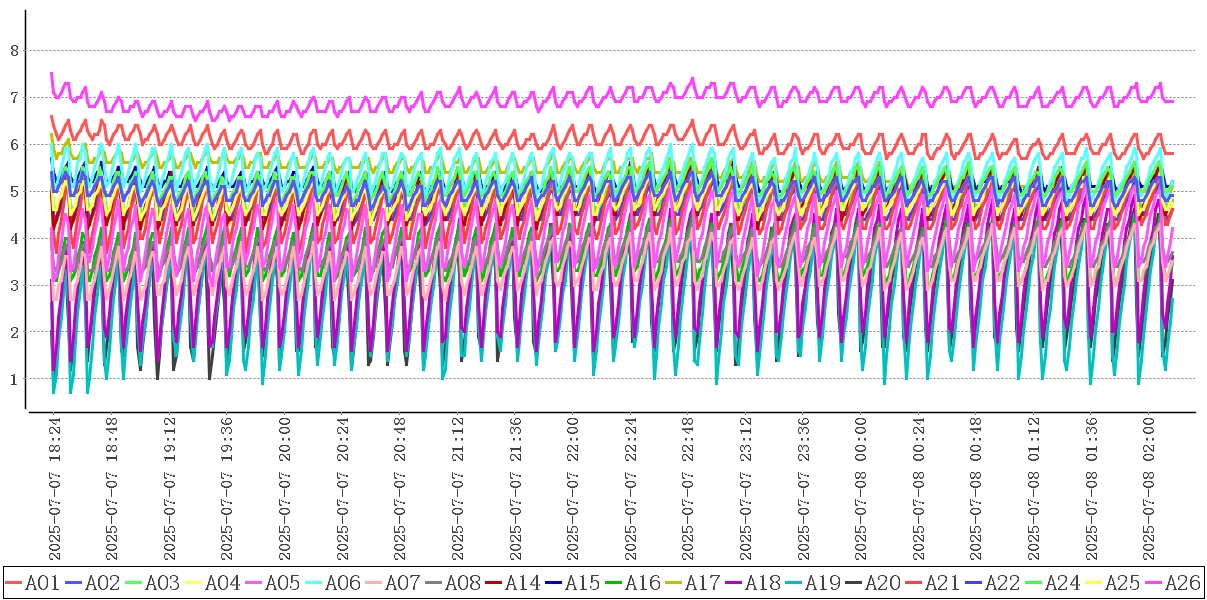Click the dark red A14 legend line marker
This screenshot has height=600, width=1207.
pyautogui.click(x=493, y=581)
